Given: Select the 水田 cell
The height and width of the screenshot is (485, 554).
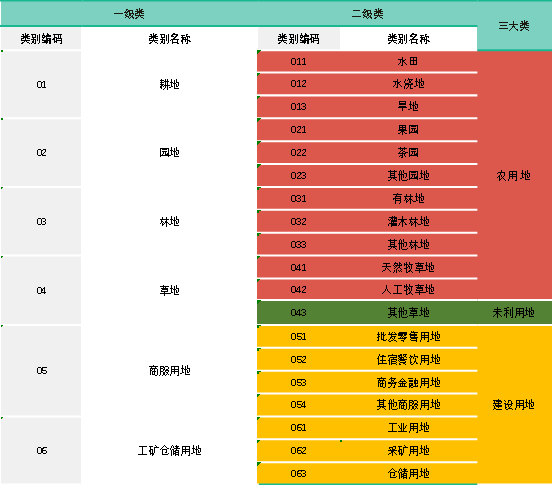Looking at the screenshot, I should pyautogui.click(x=408, y=61).
